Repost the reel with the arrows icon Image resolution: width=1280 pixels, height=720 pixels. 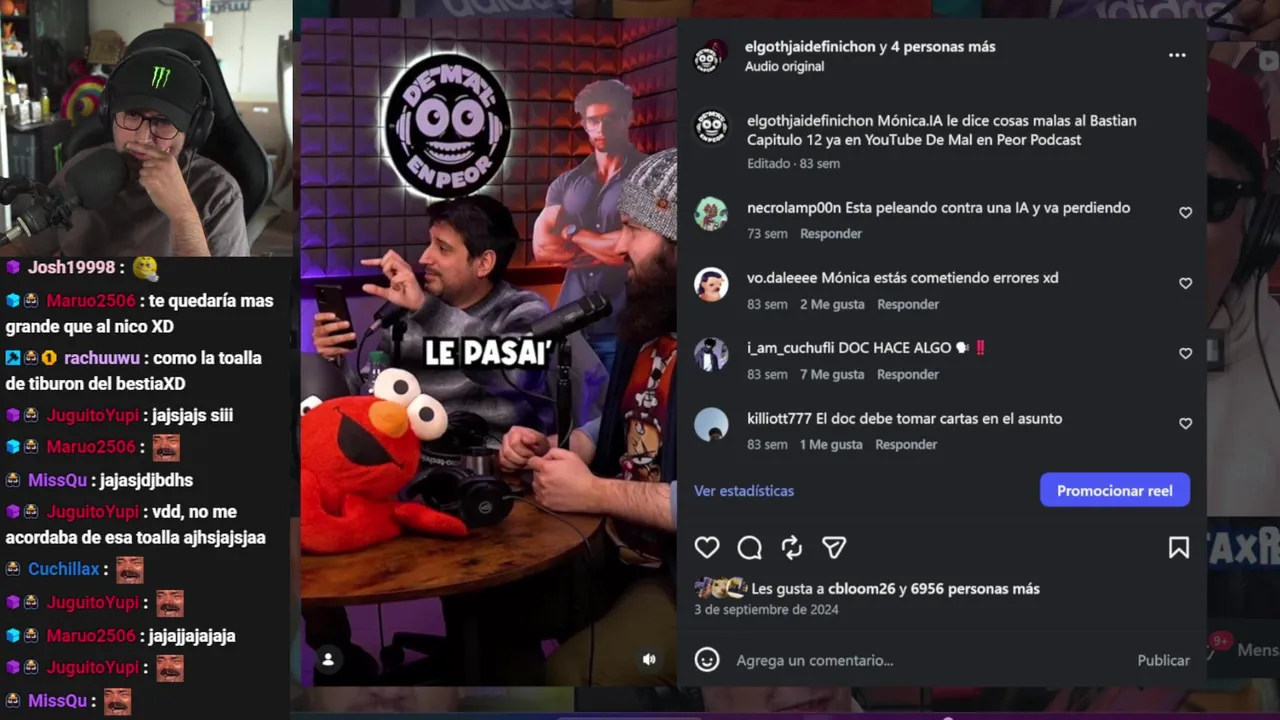tap(792, 547)
